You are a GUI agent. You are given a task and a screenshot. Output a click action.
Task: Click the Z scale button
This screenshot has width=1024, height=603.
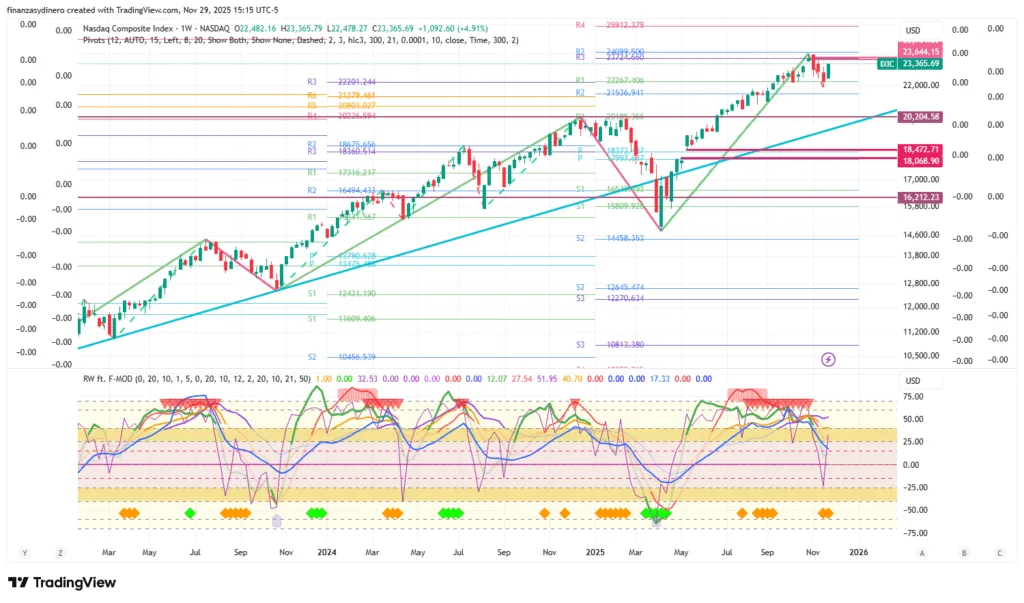61,552
